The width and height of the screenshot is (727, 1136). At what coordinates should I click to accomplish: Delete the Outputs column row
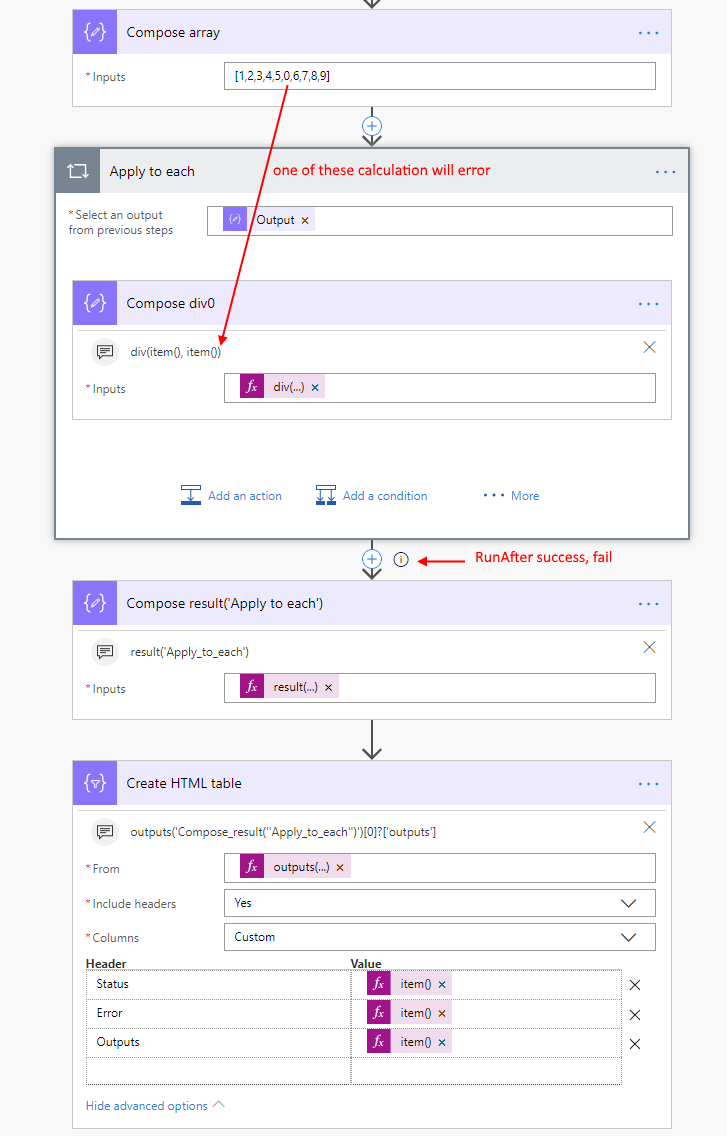(634, 1043)
